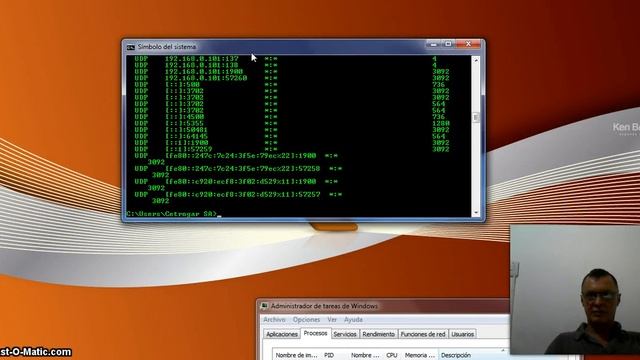Click the command prompt scrollbar down arrow
The width and height of the screenshot is (640, 360).
pyautogui.click(x=476, y=213)
